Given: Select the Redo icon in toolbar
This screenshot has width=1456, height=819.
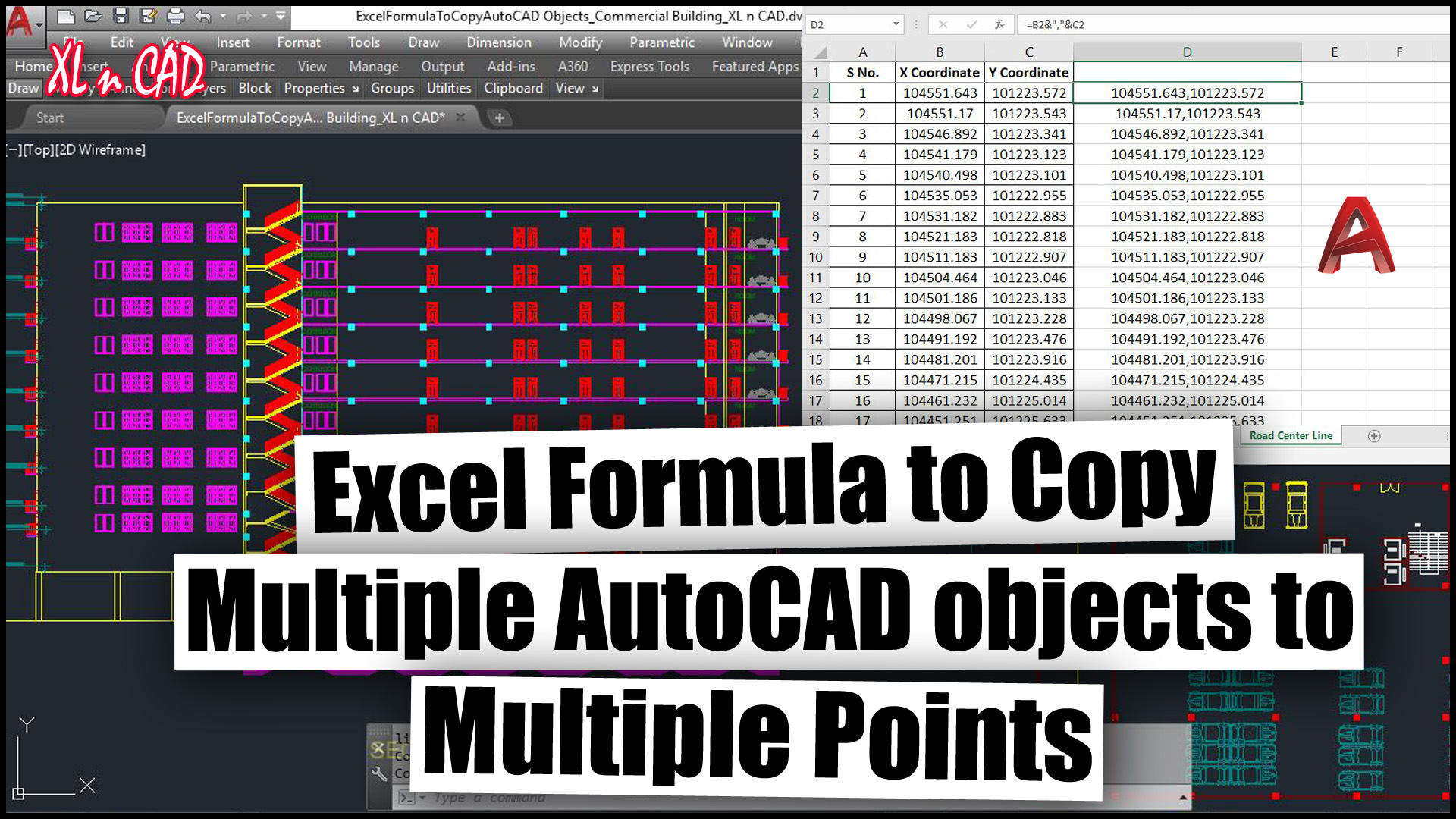Looking at the screenshot, I should (248, 17).
